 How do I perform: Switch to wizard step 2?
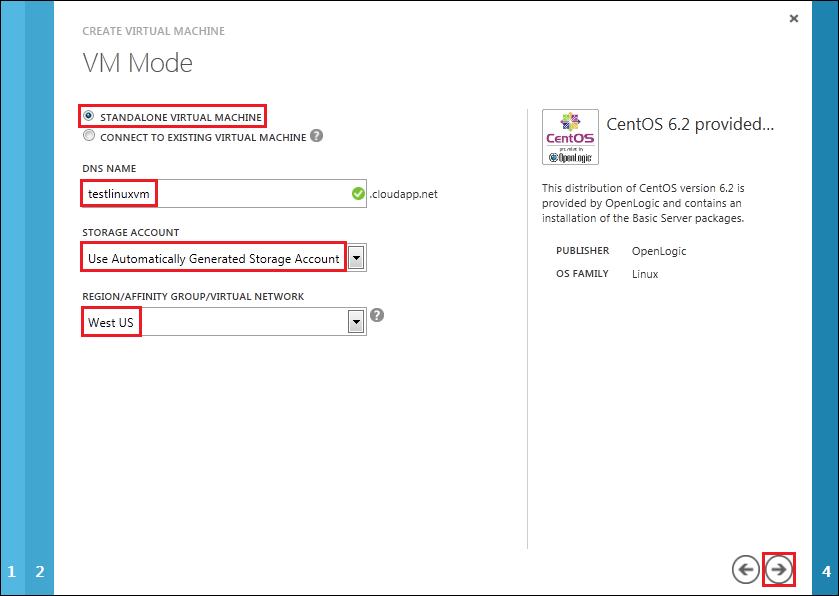(40, 572)
